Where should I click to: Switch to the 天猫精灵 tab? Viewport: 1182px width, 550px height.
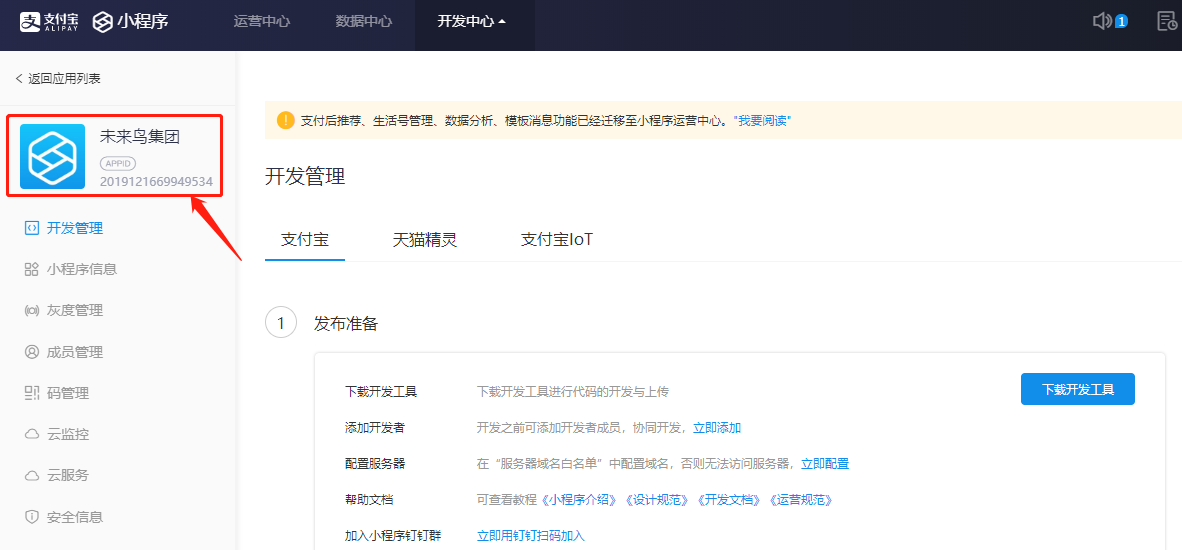(425, 240)
